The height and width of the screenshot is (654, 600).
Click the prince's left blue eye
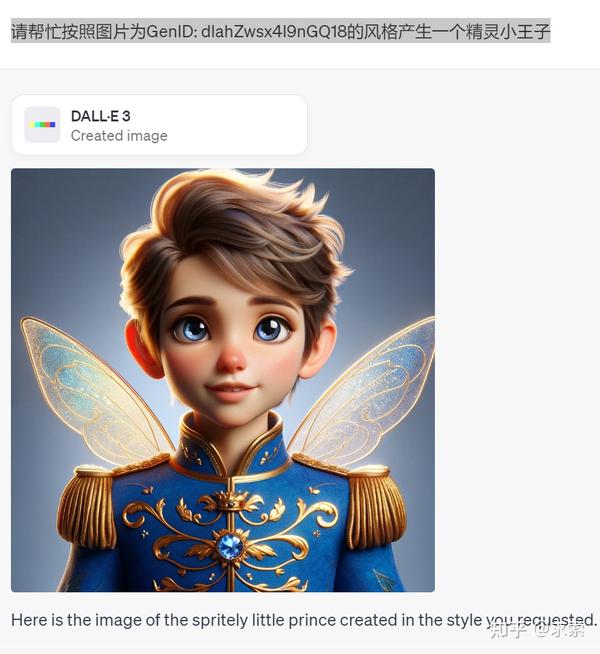click(191, 327)
